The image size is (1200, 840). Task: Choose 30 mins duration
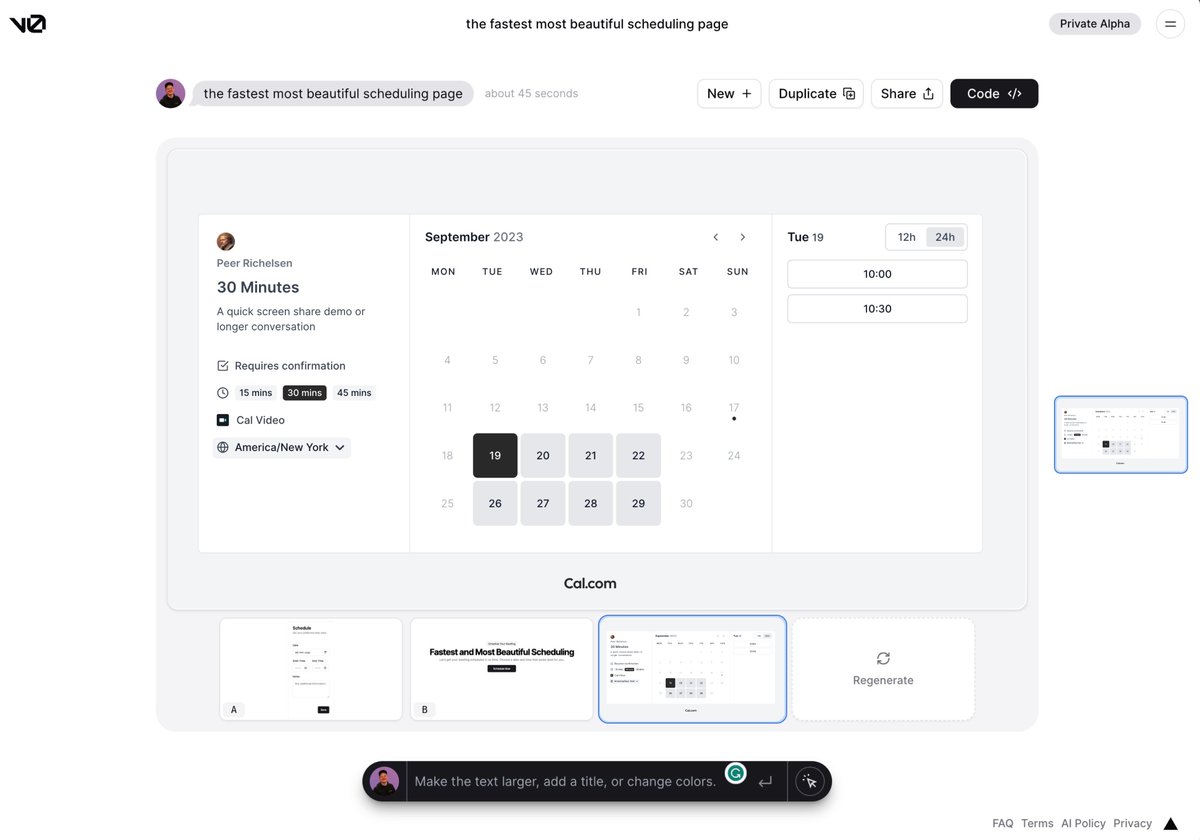305,393
